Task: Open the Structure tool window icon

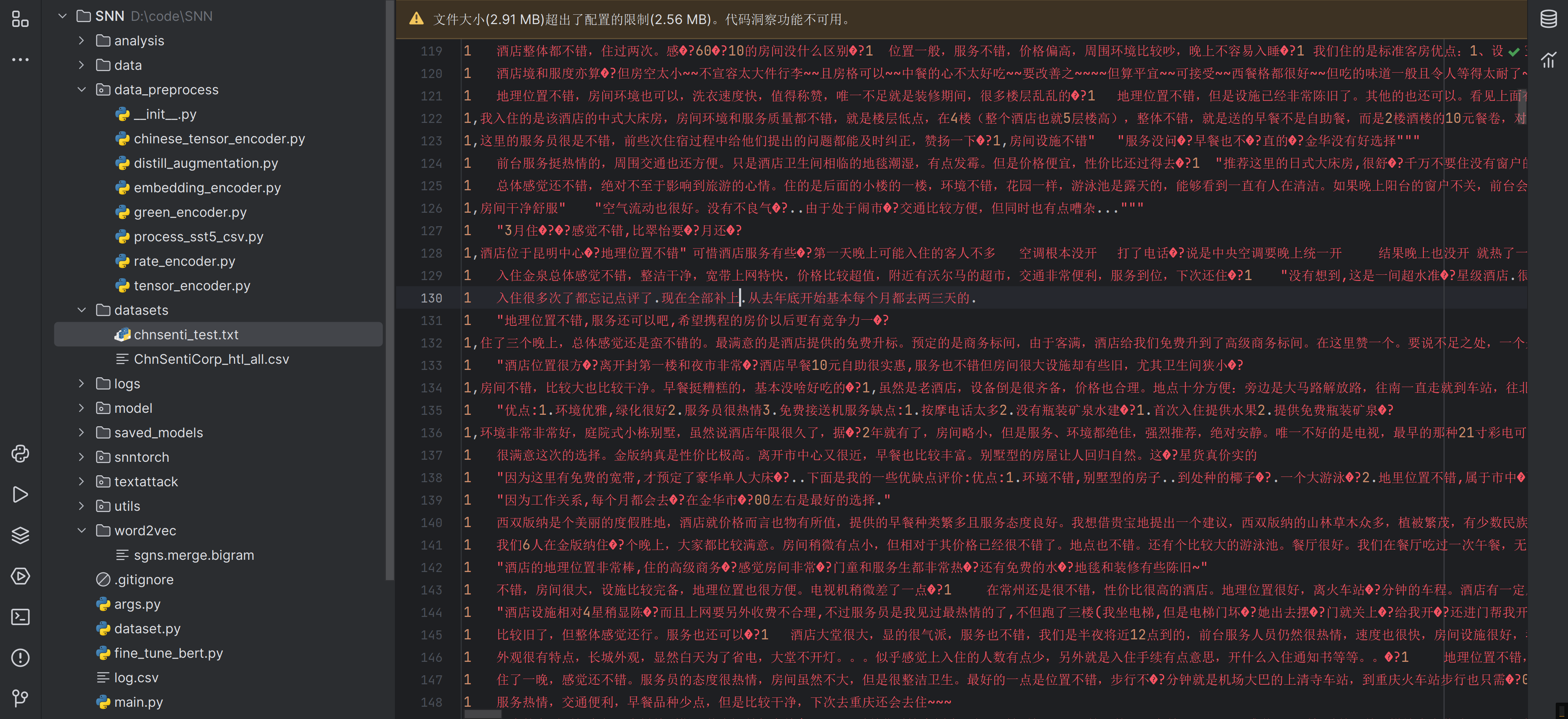Action: (20, 19)
